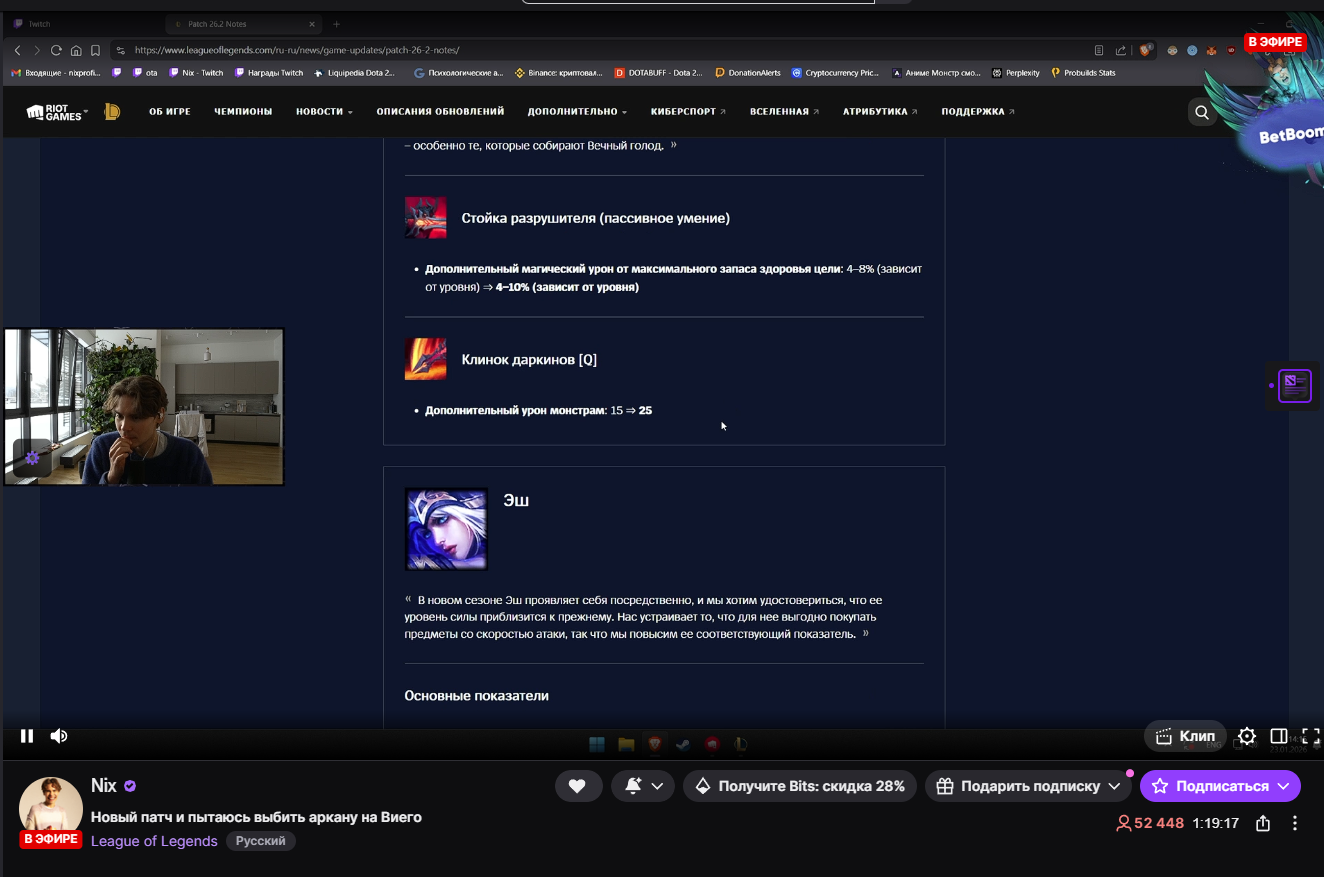The width and height of the screenshot is (1324, 877).
Task: Open the Подарить подписку dropdown
Action: [1028, 786]
